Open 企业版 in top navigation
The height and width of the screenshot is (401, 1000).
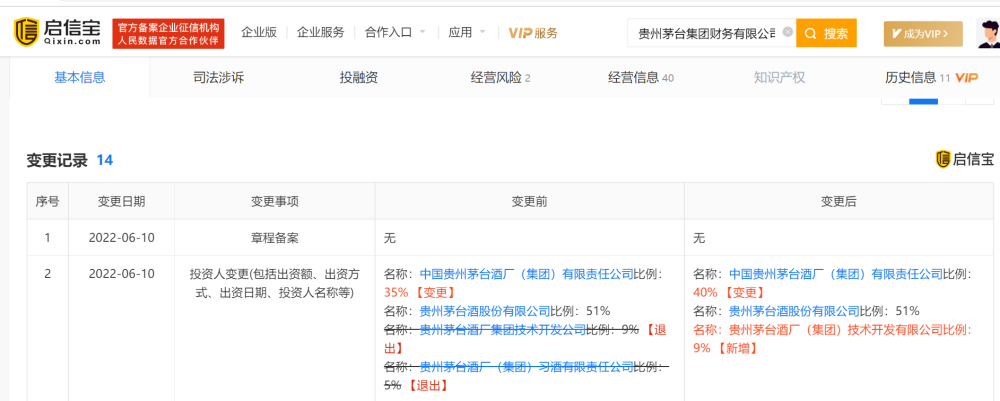259,33
